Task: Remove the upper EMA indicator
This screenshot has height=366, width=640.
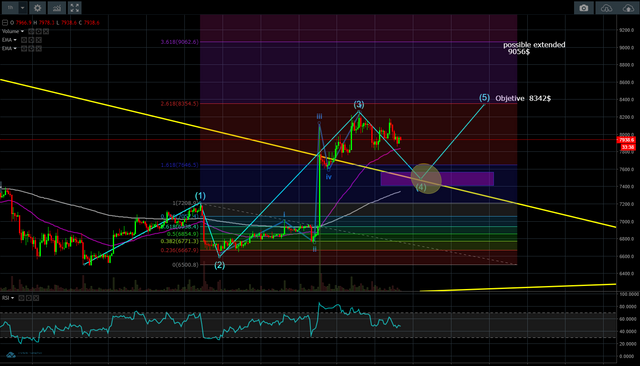Action: [38, 40]
